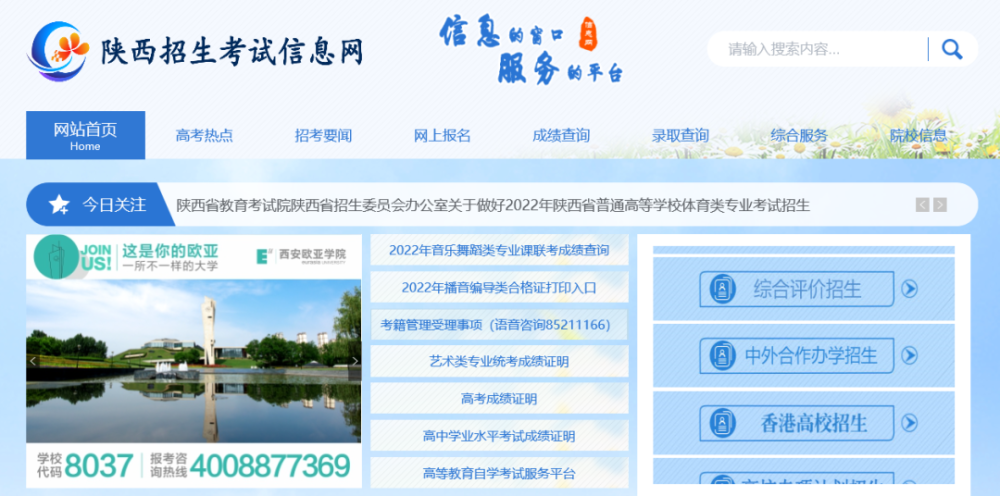Open the 成绩查询 menu item
The height and width of the screenshot is (496, 1000).
point(561,135)
